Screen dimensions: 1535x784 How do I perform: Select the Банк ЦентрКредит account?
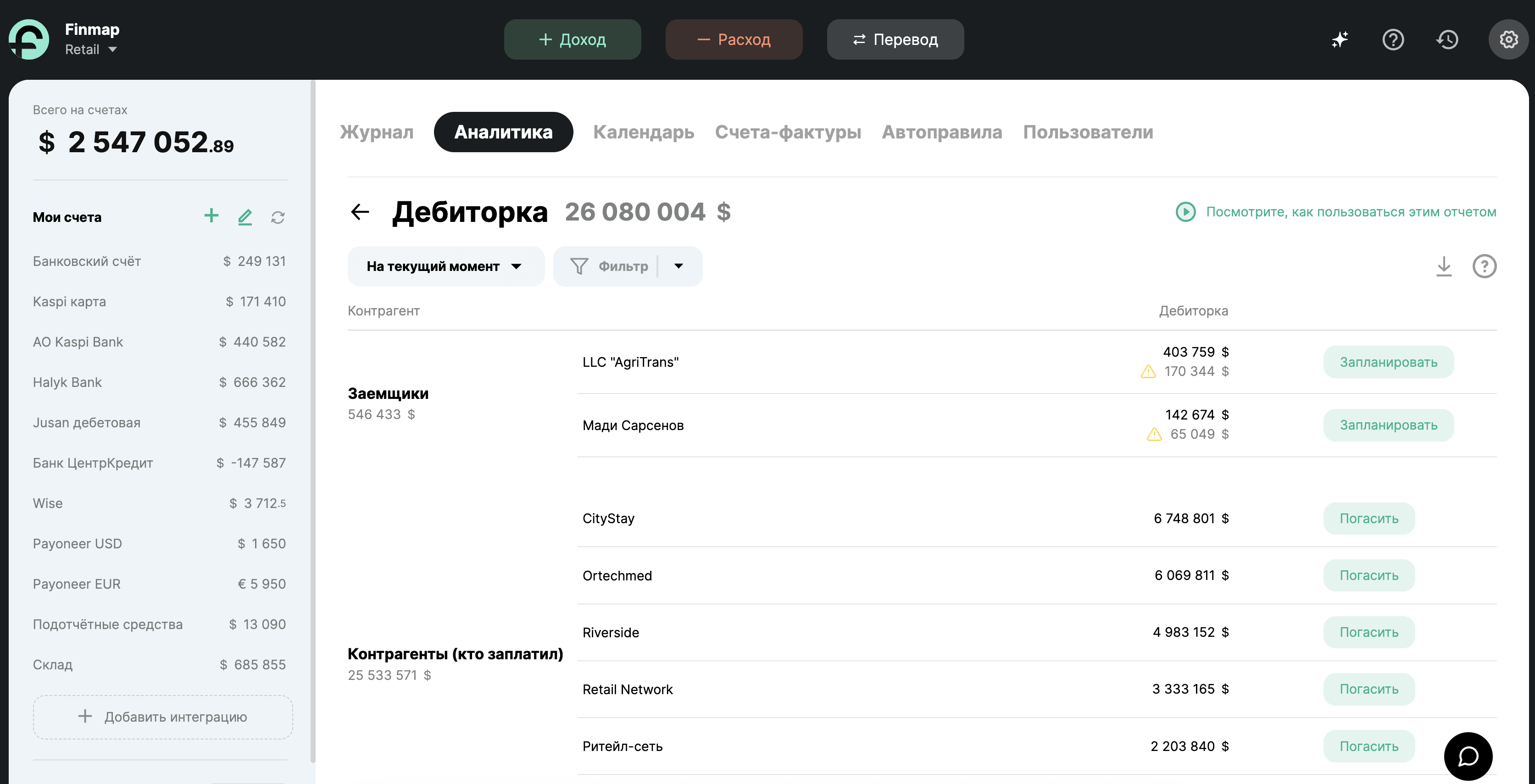tap(160, 463)
